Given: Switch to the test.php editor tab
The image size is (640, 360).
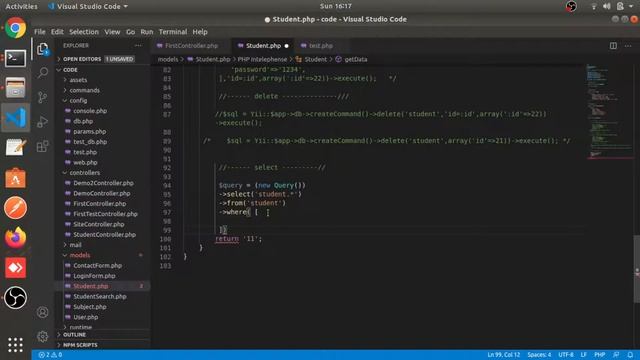Looking at the screenshot, I should [x=320, y=46].
